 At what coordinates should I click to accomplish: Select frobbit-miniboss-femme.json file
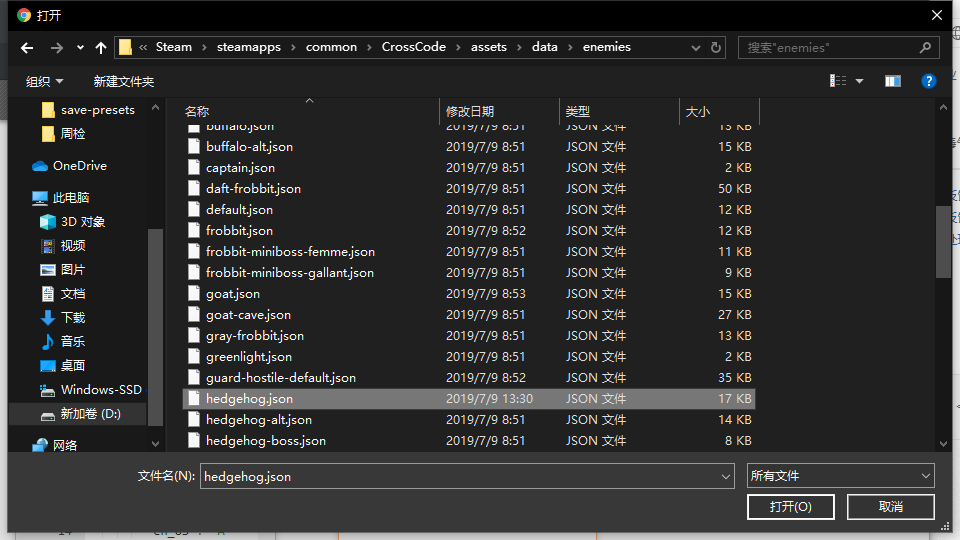(469, 252)
